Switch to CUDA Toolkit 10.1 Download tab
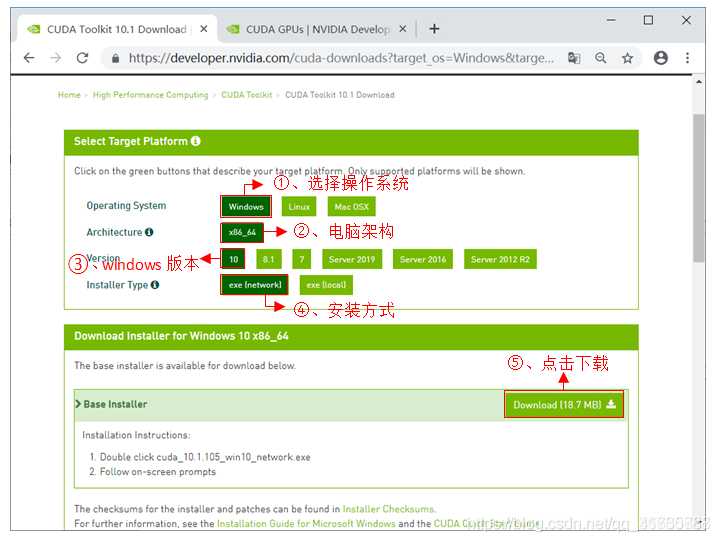The width and height of the screenshot is (720, 542). click(117, 29)
